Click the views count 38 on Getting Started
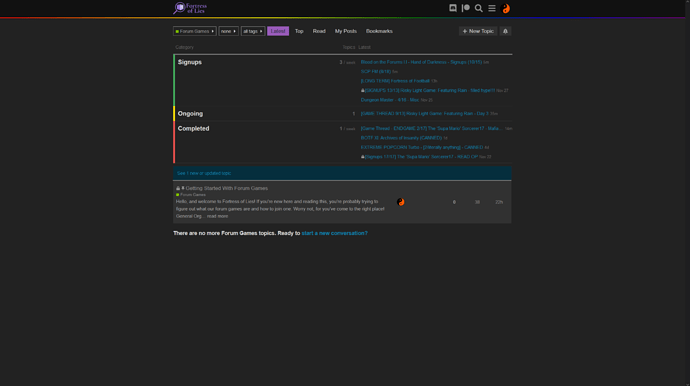Viewport: 690px width, 386px height. [477, 202]
